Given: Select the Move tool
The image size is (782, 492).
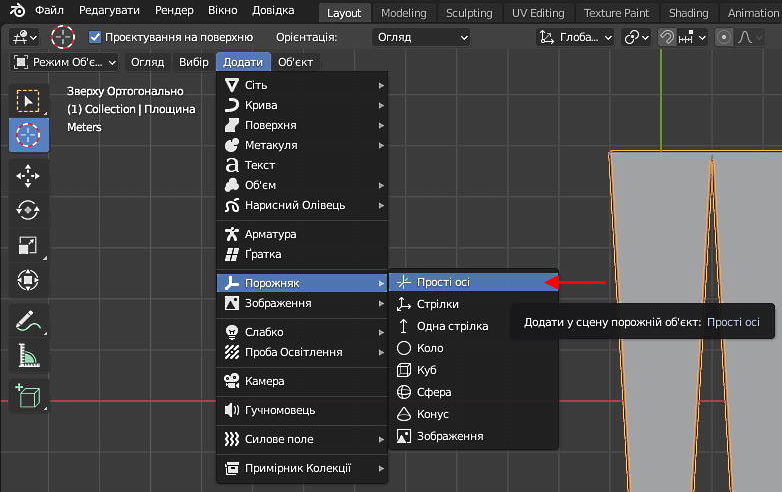Looking at the screenshot, I should (28, 175).
